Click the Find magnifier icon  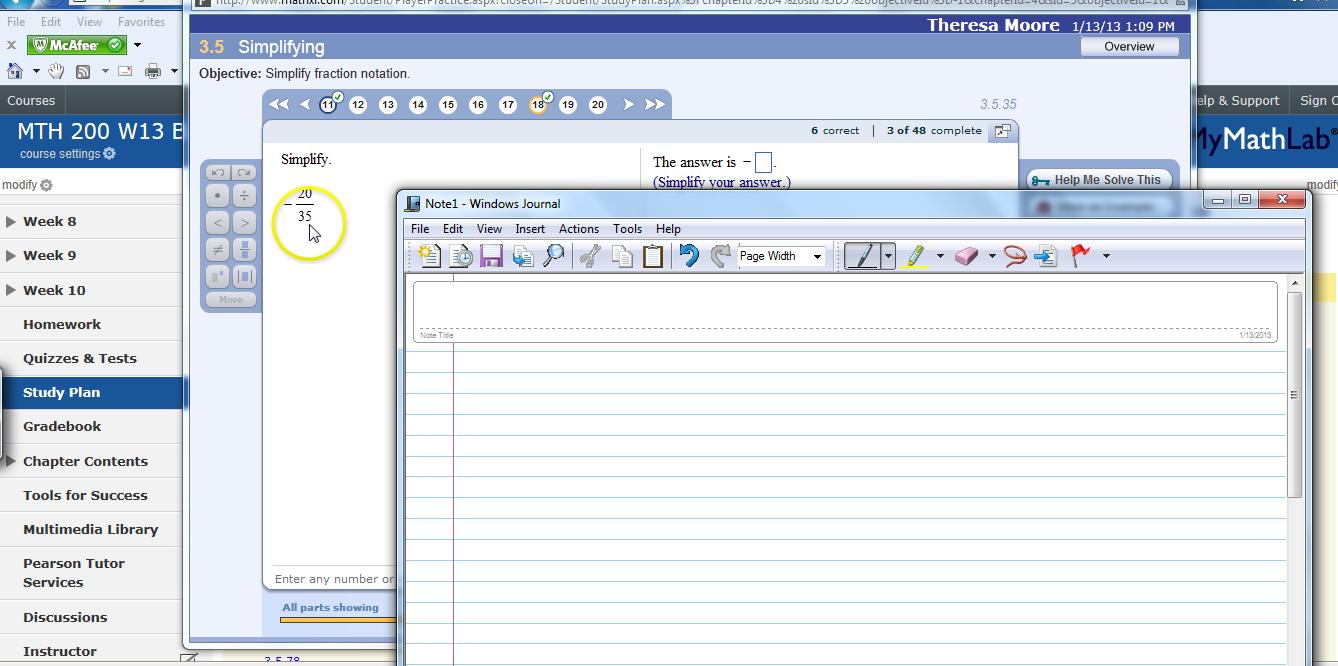(553, 256)
